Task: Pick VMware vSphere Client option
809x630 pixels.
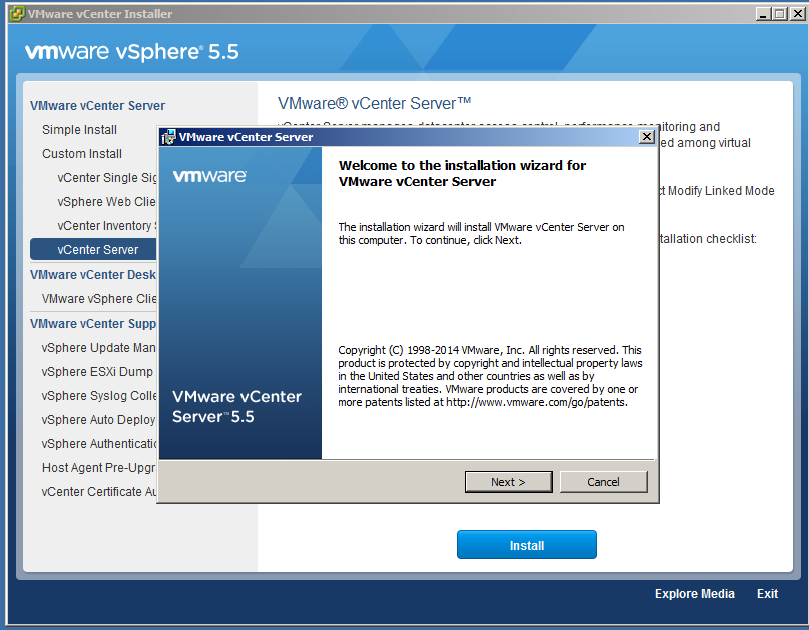Action: pyautogui.click(x=99, y=299)
